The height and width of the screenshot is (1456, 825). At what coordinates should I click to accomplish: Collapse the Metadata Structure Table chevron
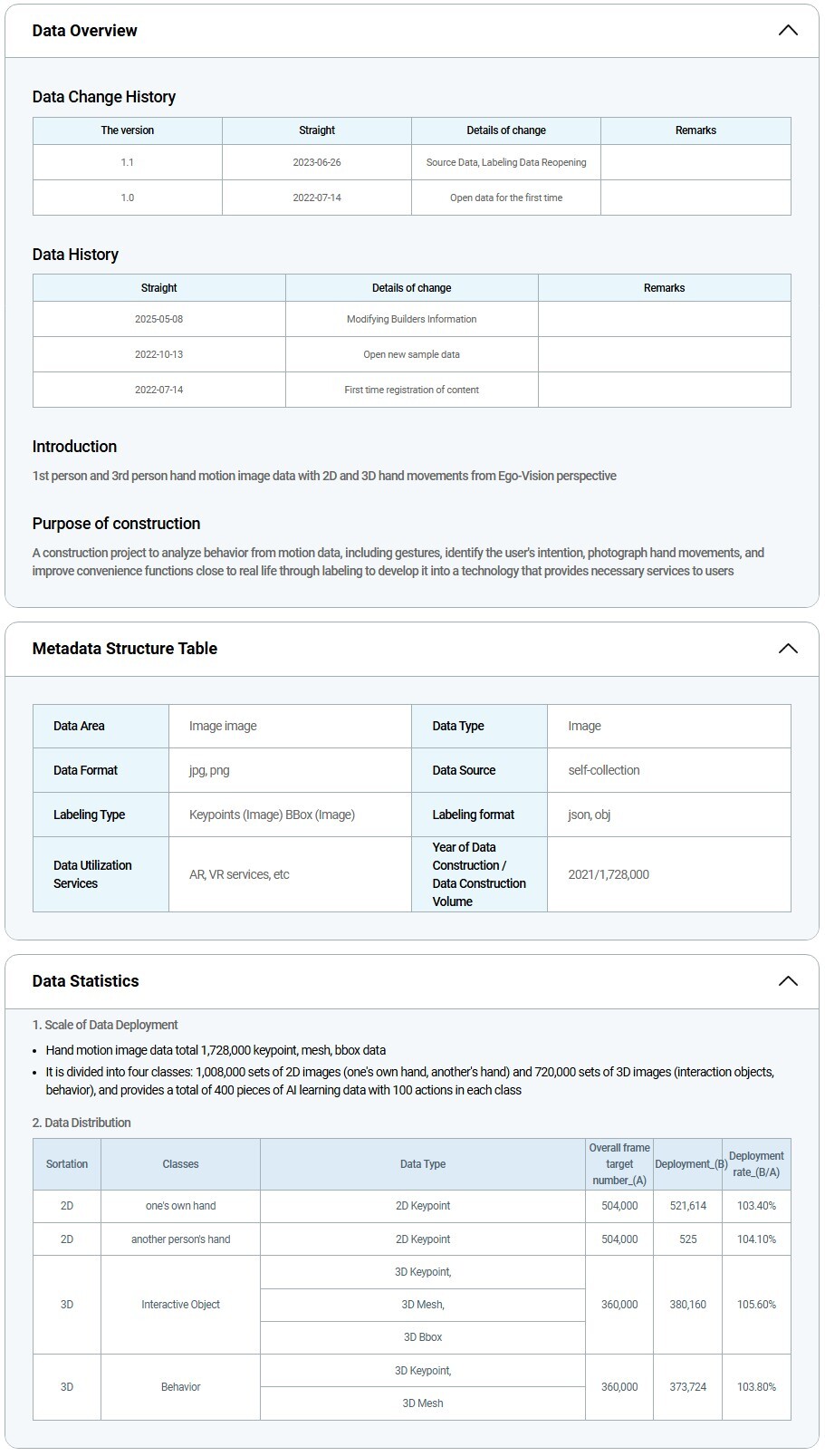pos(788,649)
